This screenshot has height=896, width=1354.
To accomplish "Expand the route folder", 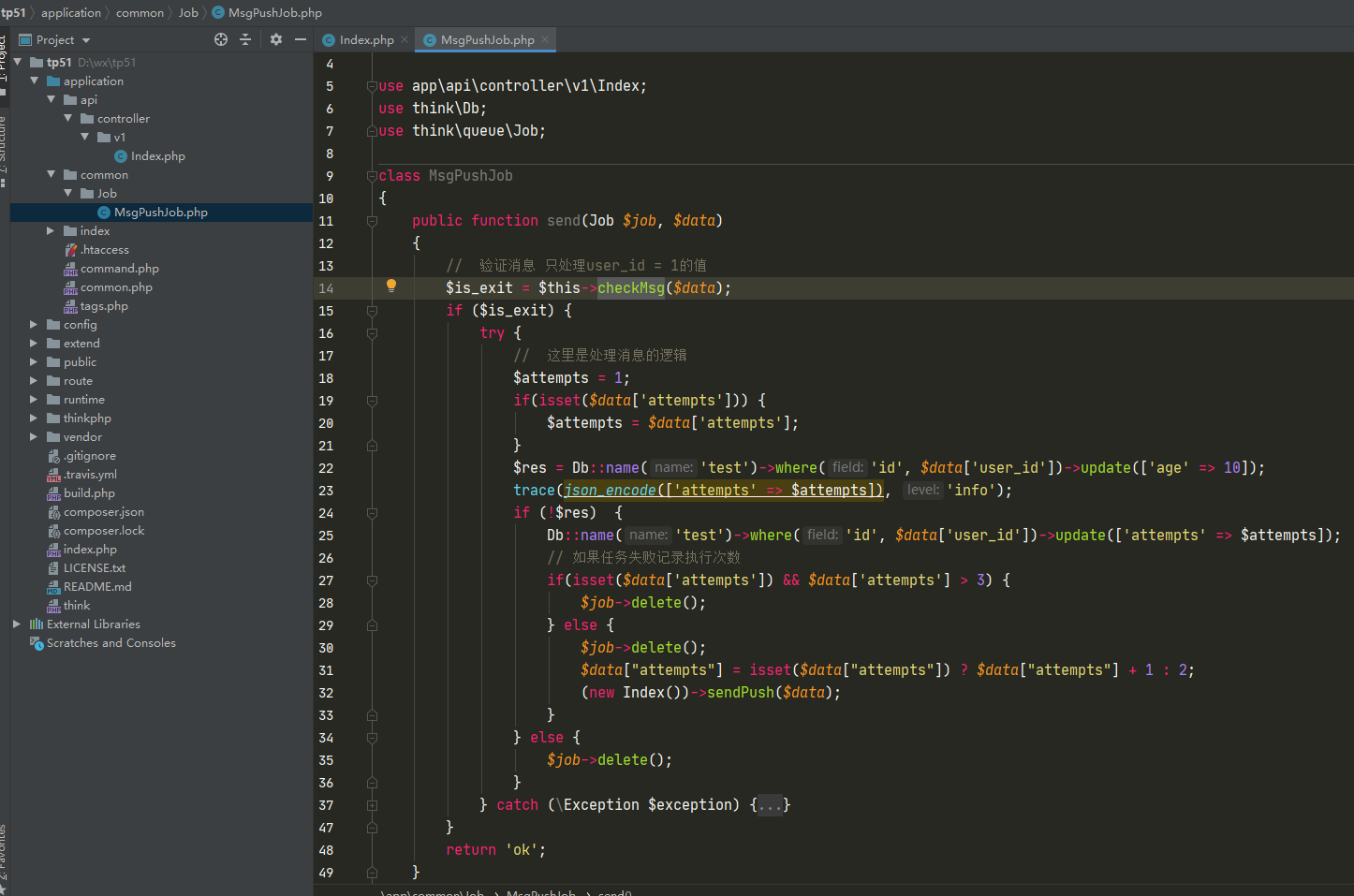I will [x=35, y=380].
